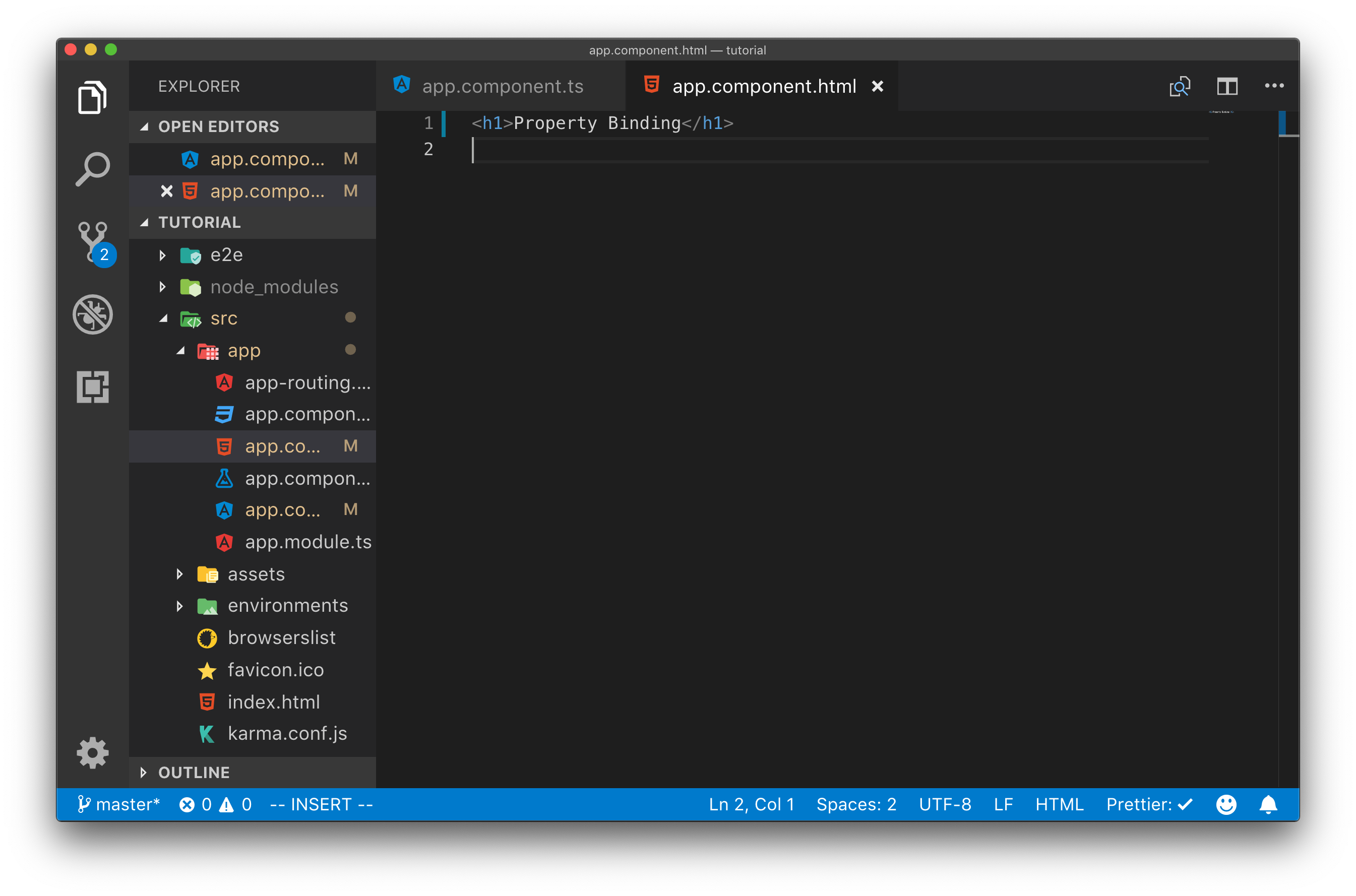1356x896 pixels.
Task: Open the Manage gear menu
Action: (93, 752)
